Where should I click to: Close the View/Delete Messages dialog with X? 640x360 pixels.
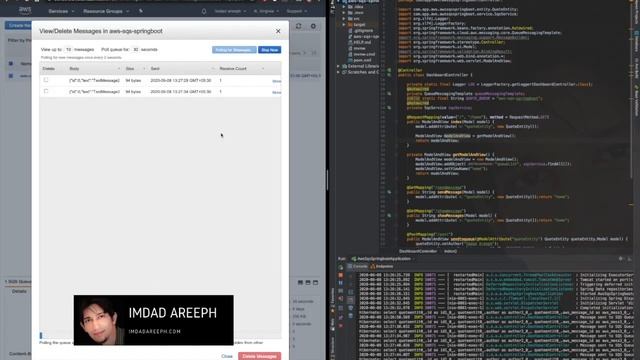[278, 31]
